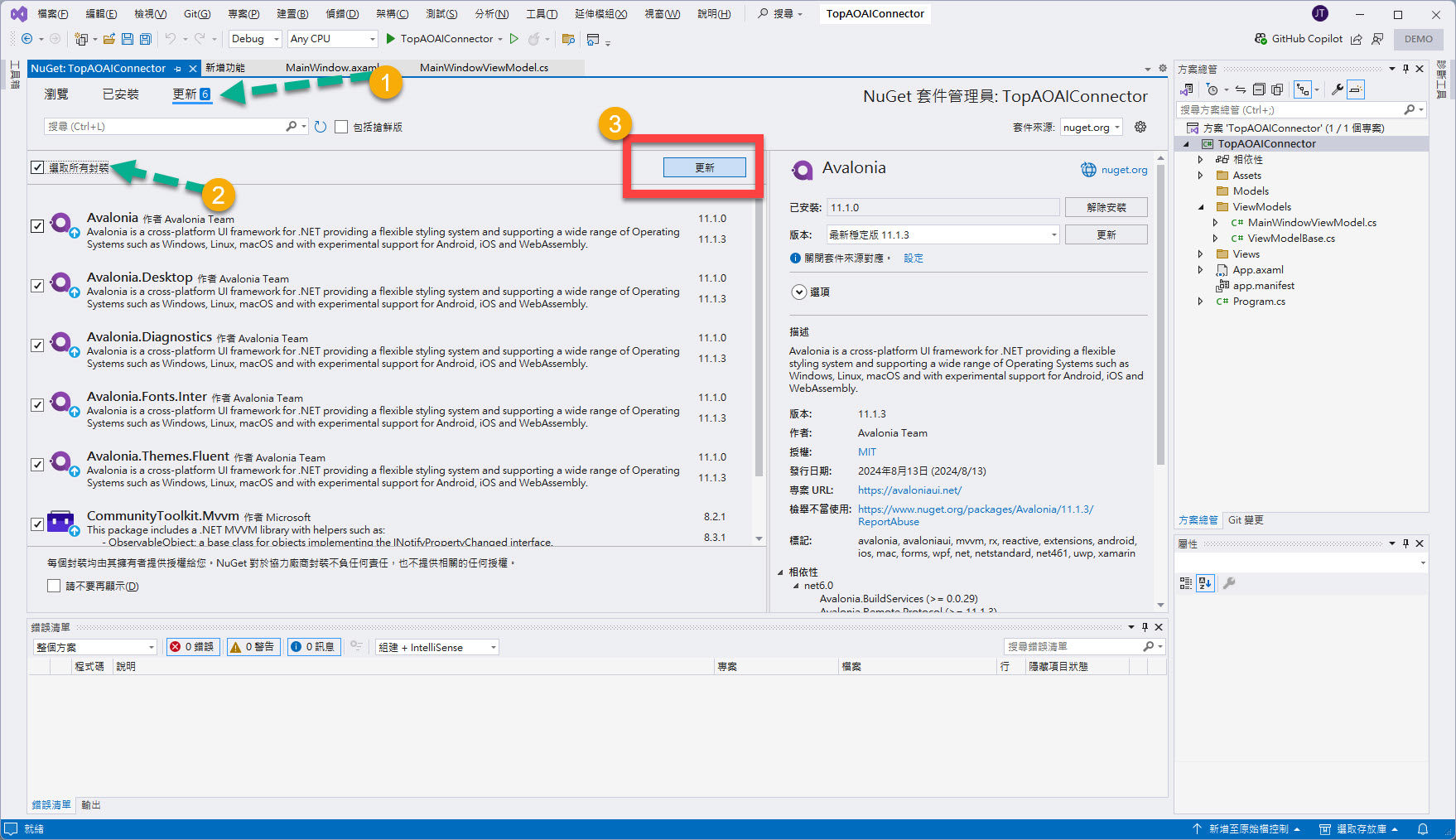Open the Debug menu 偵錯(D)
The image size is (1456, 840).
[x=342, y=14]
